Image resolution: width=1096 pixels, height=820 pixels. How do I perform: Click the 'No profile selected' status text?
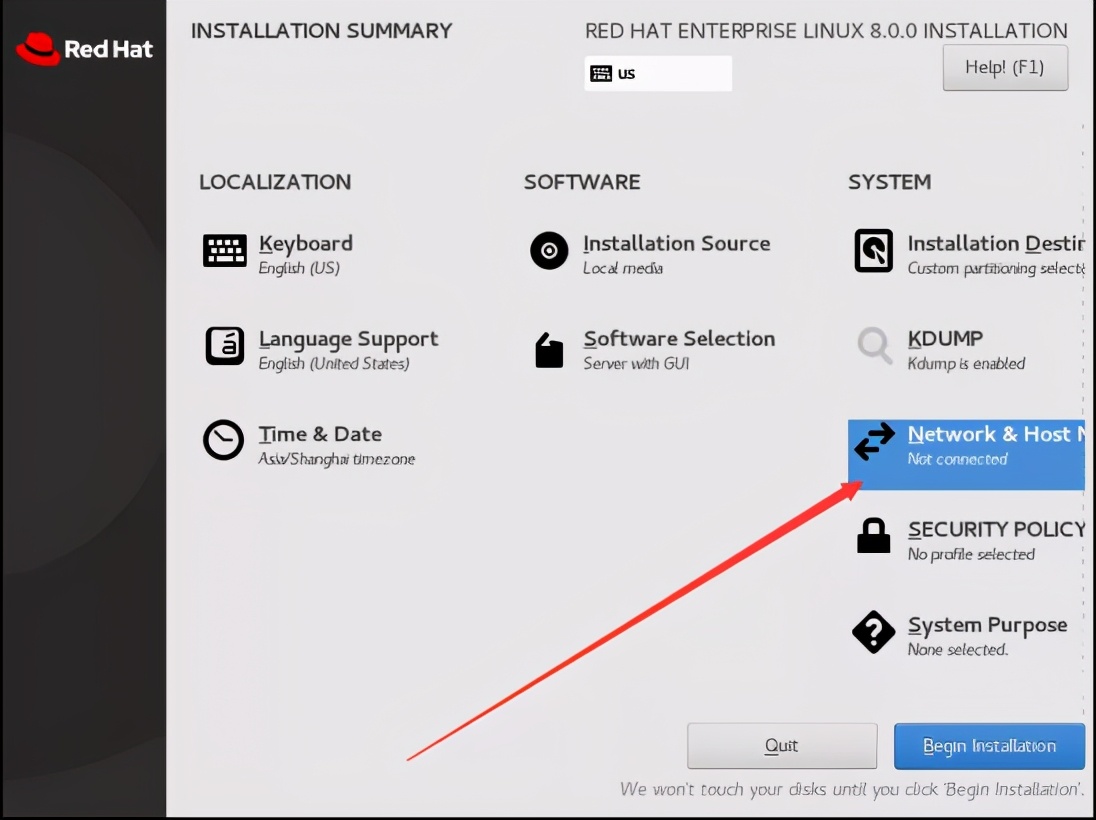(x=971, y=554)
